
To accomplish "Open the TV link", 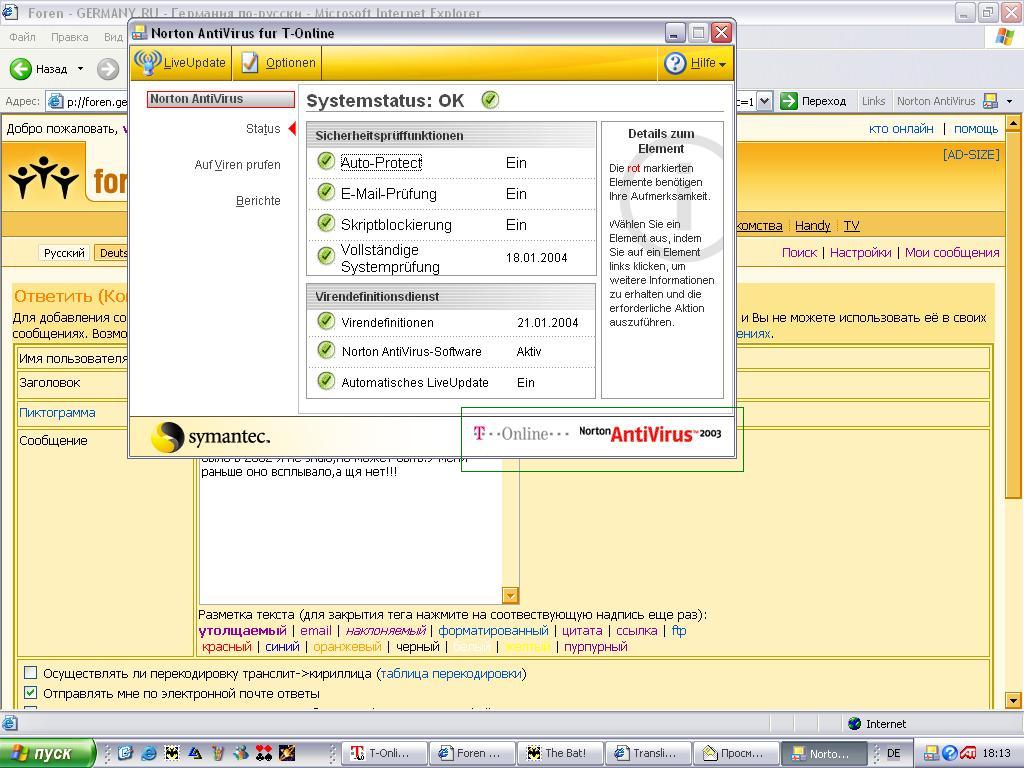I will 851,226.
